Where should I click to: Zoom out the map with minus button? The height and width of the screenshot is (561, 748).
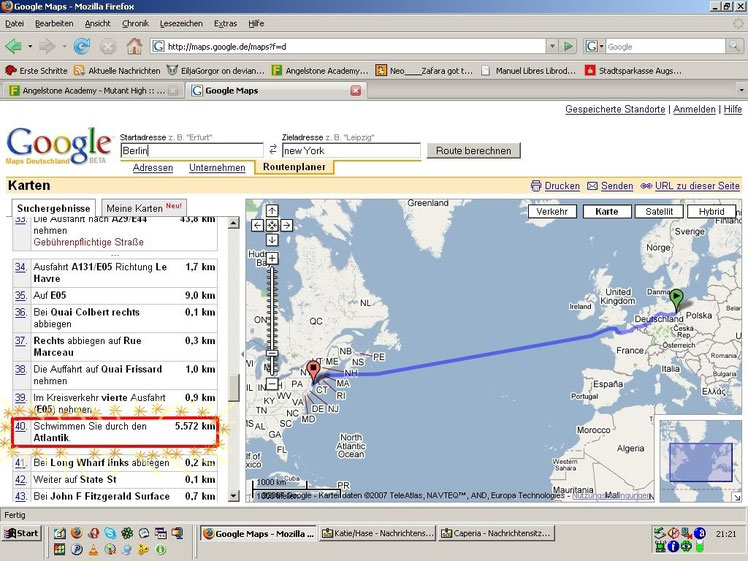(272, 383)
